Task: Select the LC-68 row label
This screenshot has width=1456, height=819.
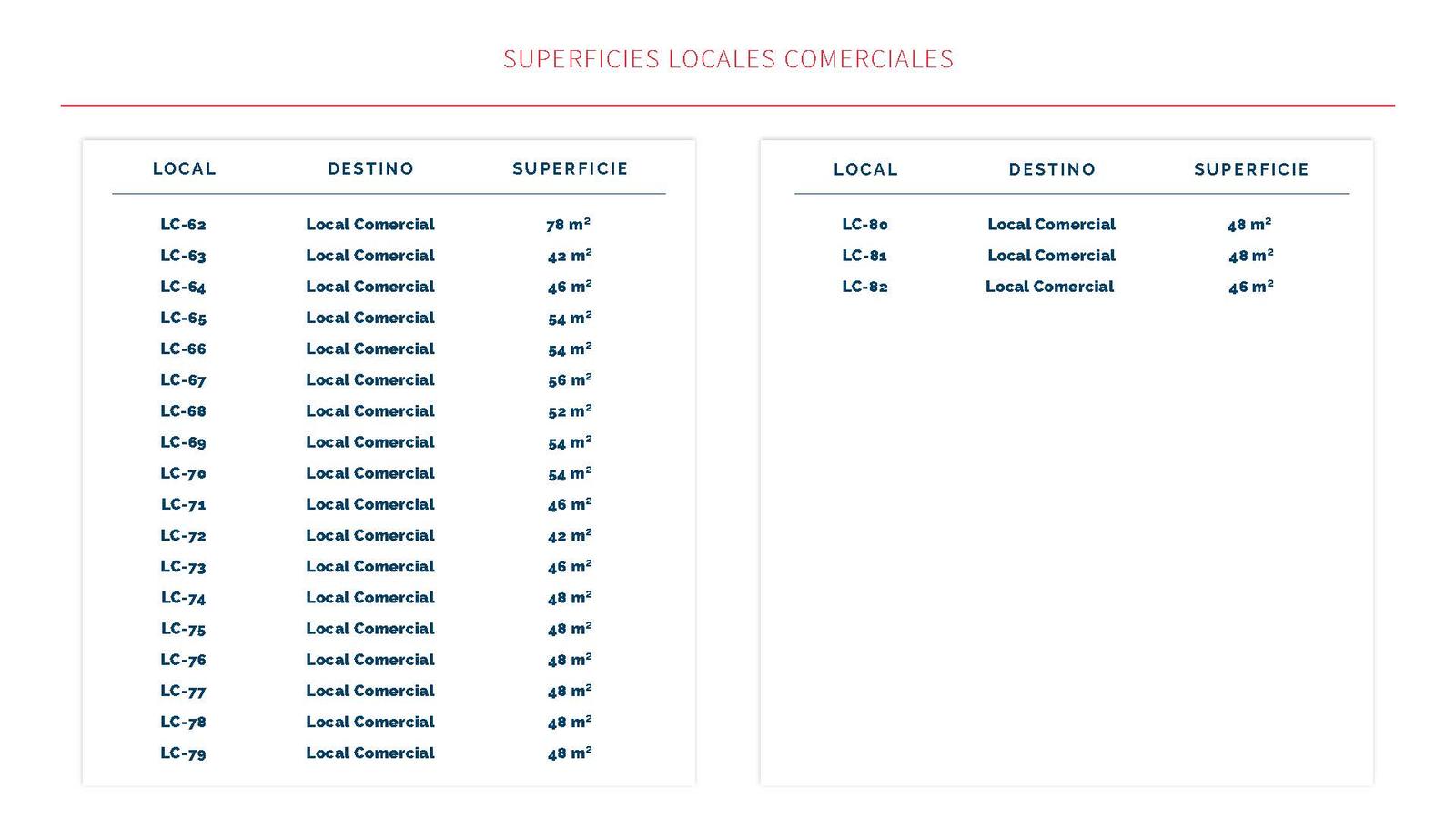Action: [183, 411]
